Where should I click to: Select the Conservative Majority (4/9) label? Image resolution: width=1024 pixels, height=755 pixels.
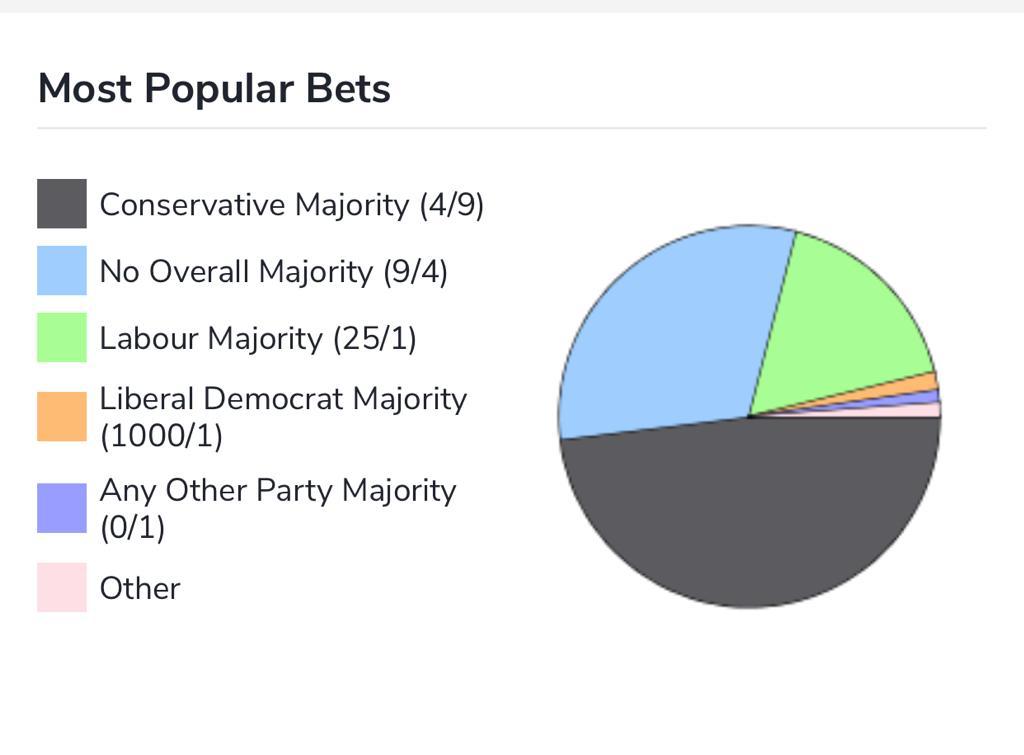pos(291,205)
